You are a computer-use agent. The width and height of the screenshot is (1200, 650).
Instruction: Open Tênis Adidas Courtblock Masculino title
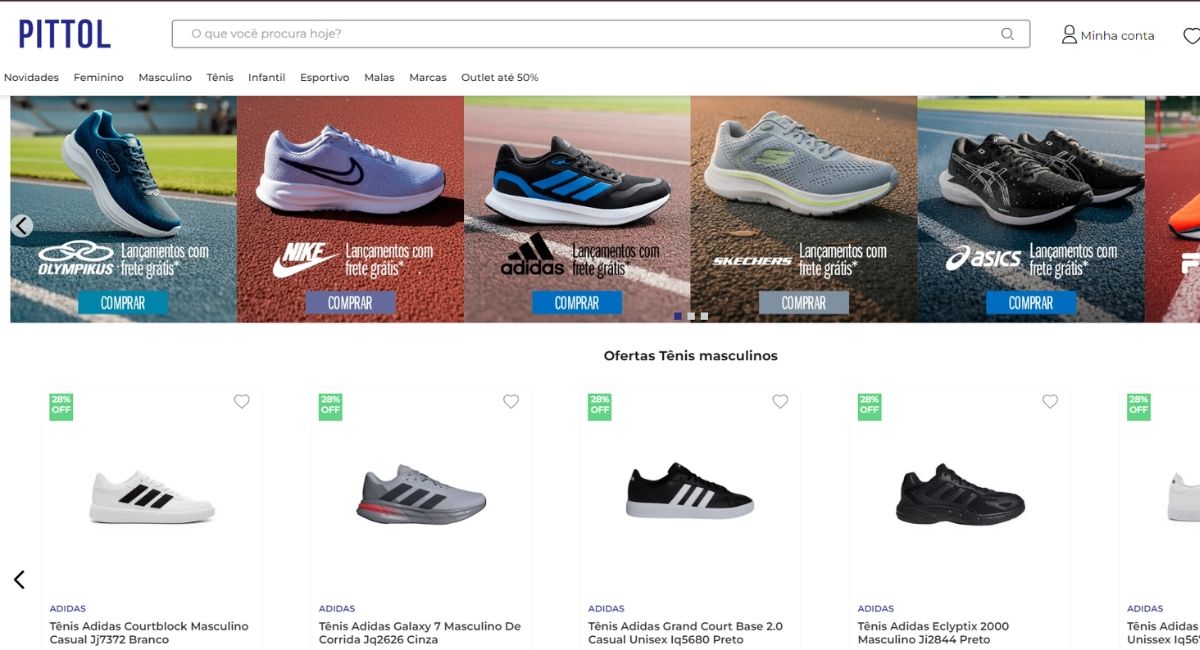(149, 633)
